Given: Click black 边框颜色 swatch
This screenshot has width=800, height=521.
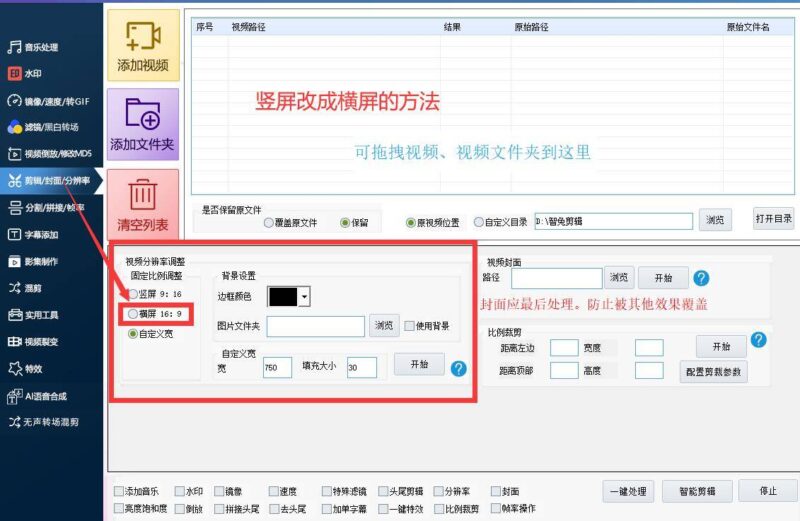Looking at the screenshot, I should [x=283, y=296].
